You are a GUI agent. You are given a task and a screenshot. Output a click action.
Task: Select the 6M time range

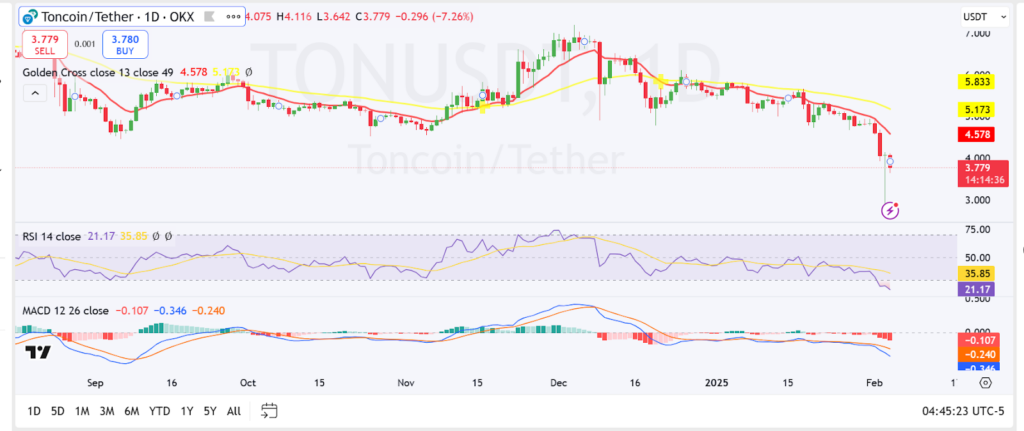[132, 411]
